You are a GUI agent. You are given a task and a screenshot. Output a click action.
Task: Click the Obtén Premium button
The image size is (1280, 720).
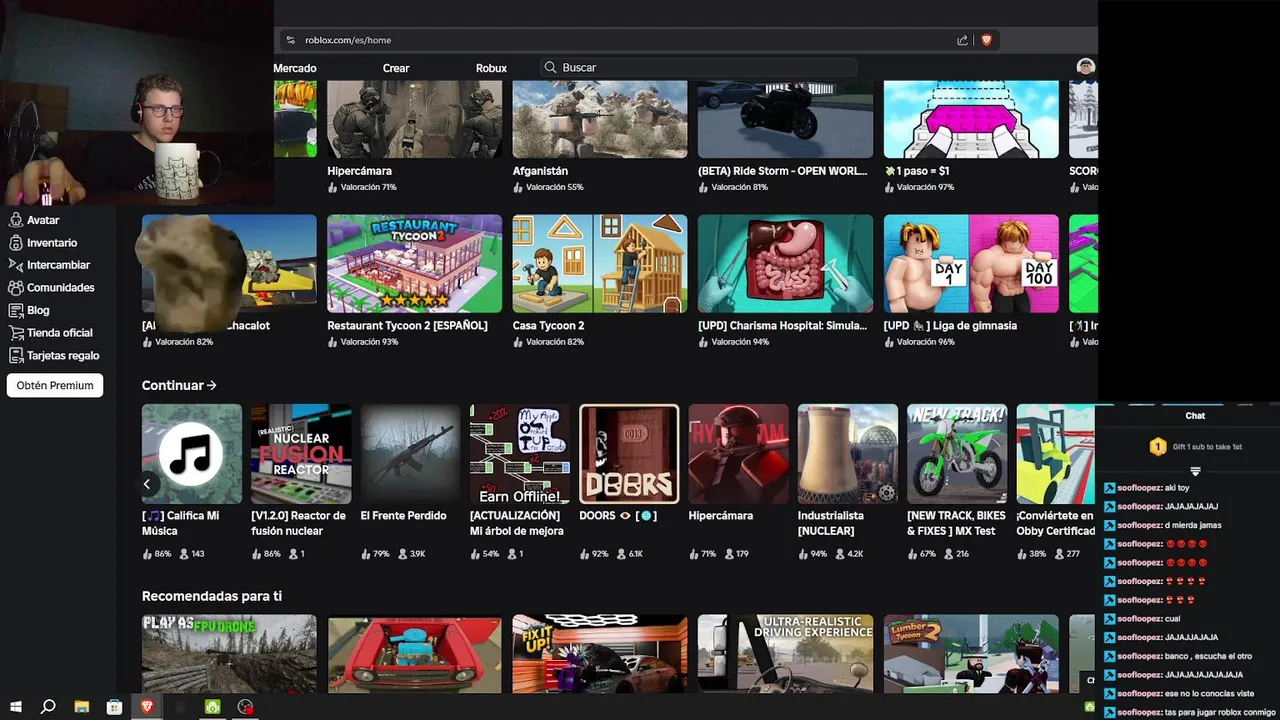[x=55, y=385]
